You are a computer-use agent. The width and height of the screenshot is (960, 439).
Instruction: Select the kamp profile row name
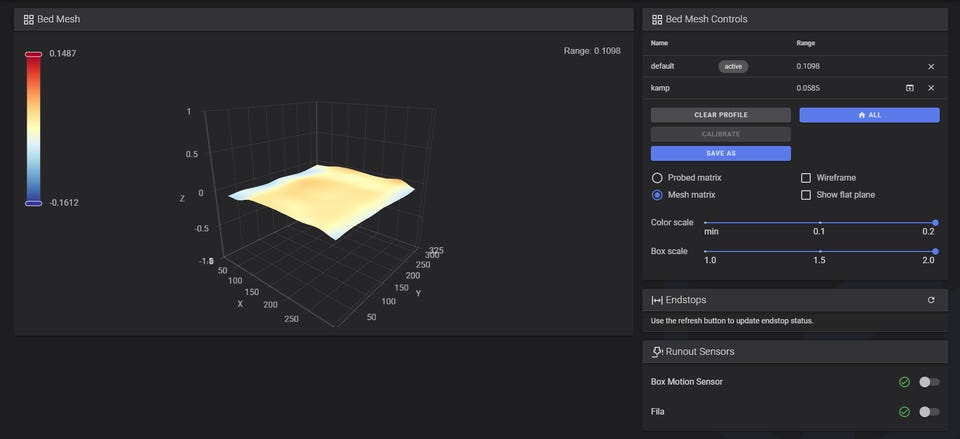pyautogui.click(x=660, y=88)
